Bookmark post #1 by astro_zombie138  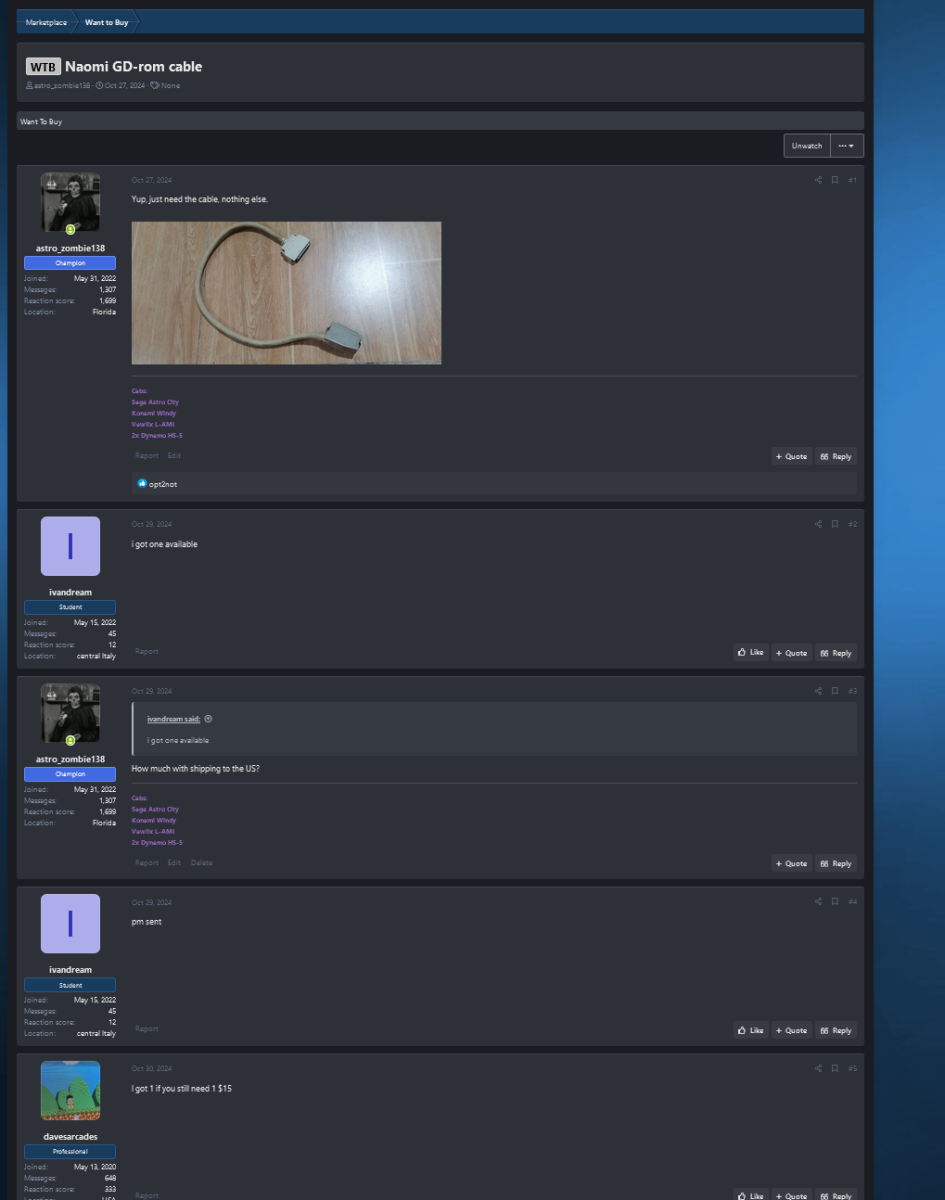(x=835, y=180)
